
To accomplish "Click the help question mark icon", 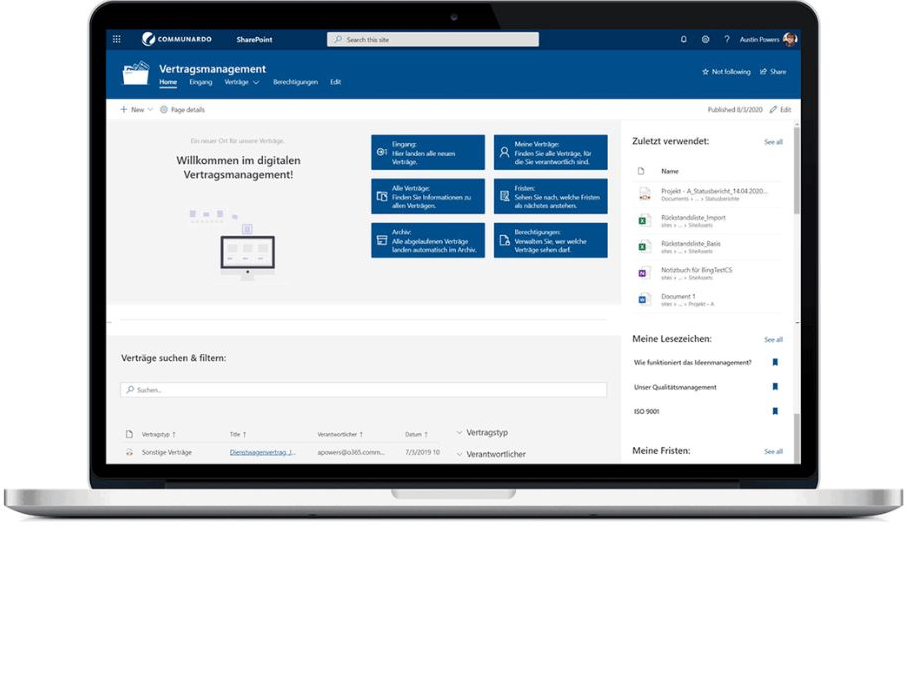I will [x=726, y=40].
